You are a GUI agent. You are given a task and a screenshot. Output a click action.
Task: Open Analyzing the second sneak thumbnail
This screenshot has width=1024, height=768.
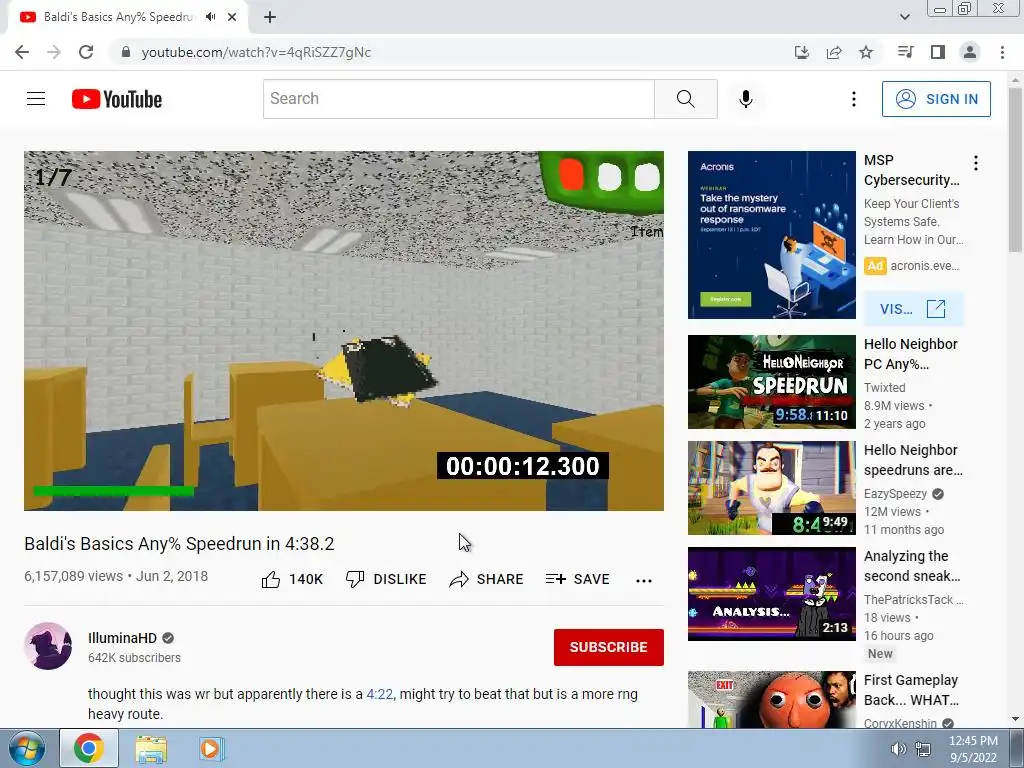[771, 594]
